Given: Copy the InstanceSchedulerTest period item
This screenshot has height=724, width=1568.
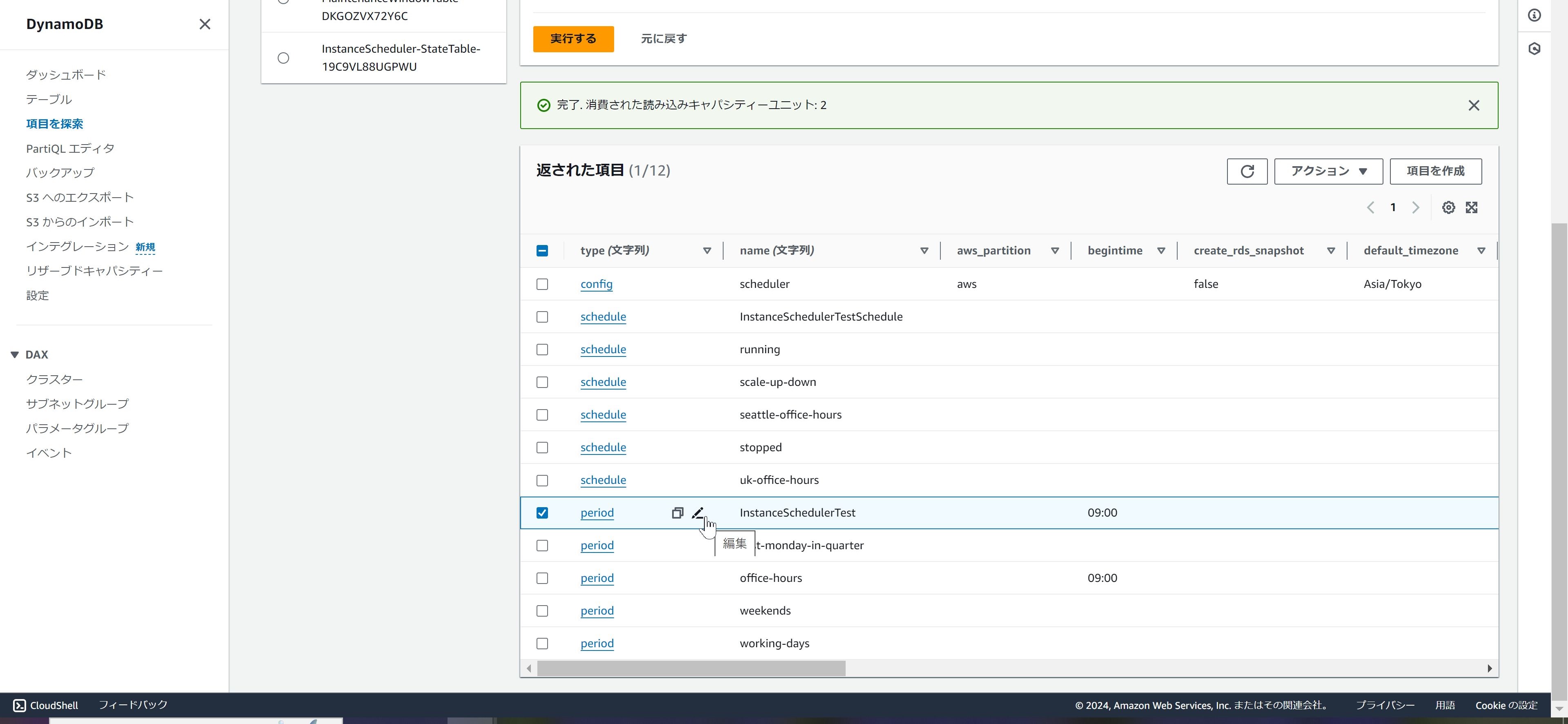Looking at the screenshot, I should tap(677, 512).
